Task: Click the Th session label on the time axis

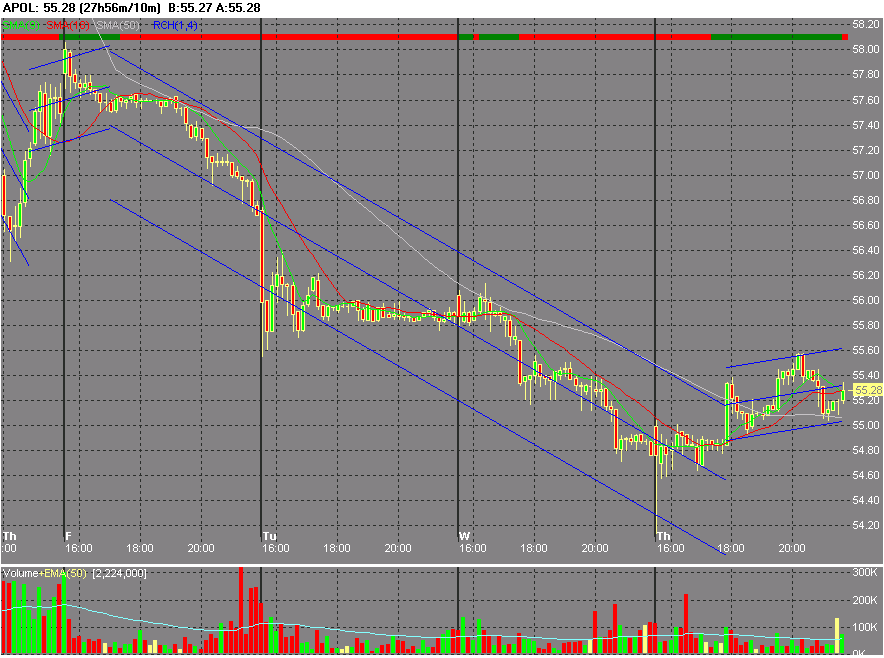Action: [x=8, y=536]
